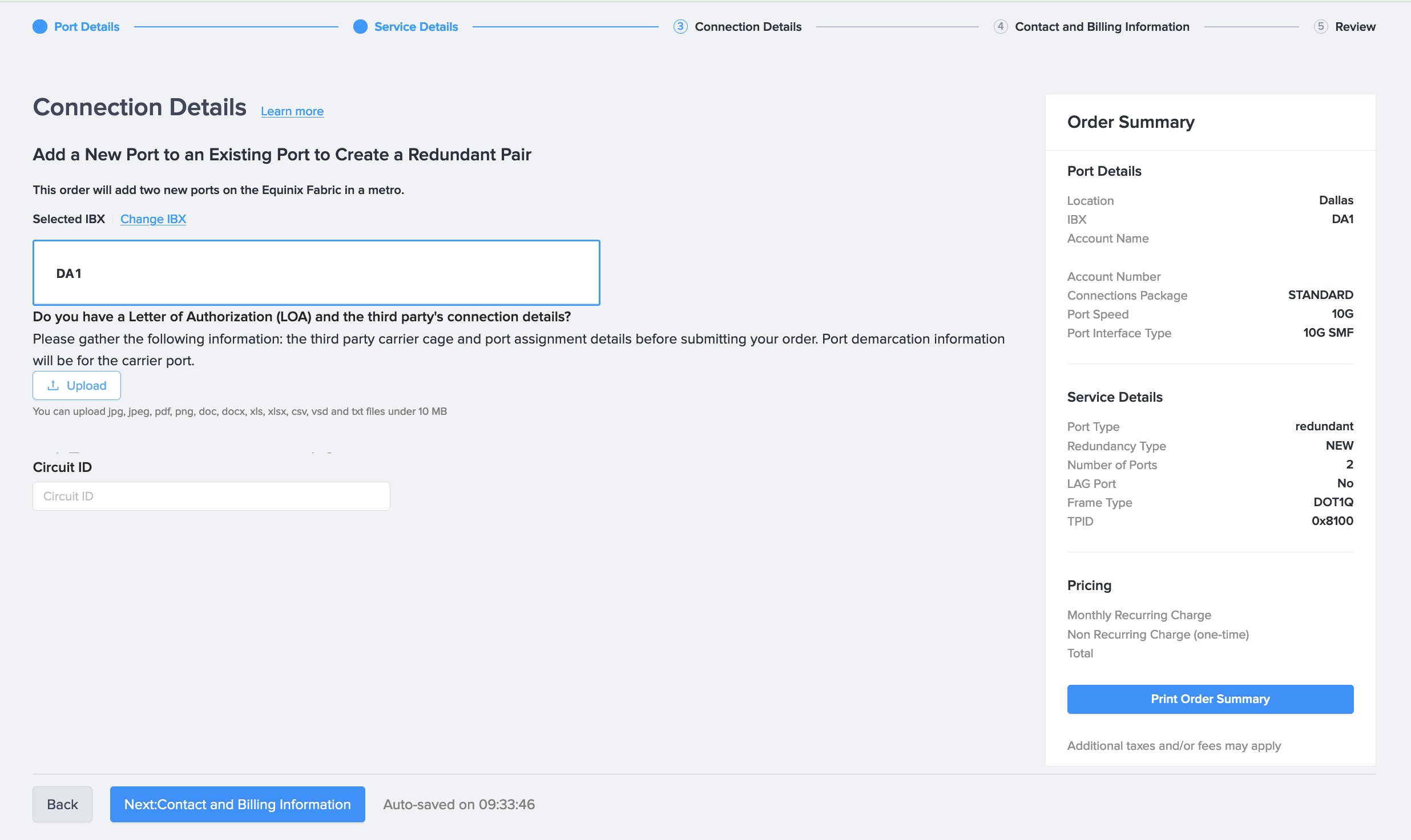Click the Dallas location value
The width and height of the screenshot is (1411, 840).
1336,200
